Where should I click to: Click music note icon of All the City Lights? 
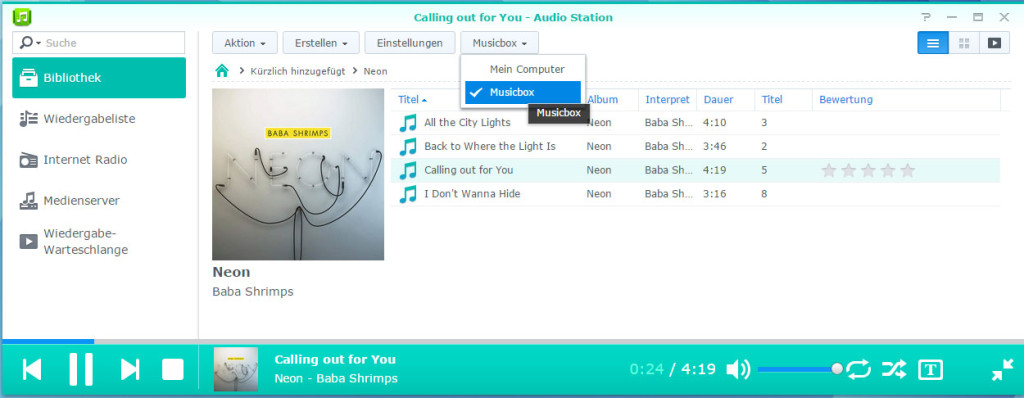coord(408,123)
